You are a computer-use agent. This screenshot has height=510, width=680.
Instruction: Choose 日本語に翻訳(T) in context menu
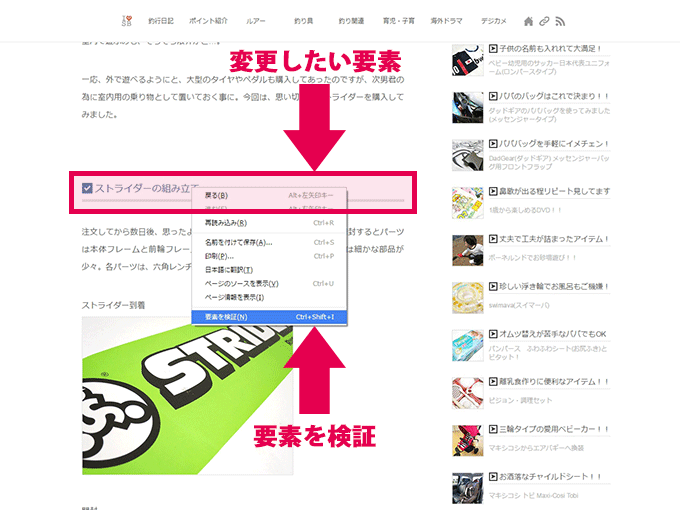point(269,270)
